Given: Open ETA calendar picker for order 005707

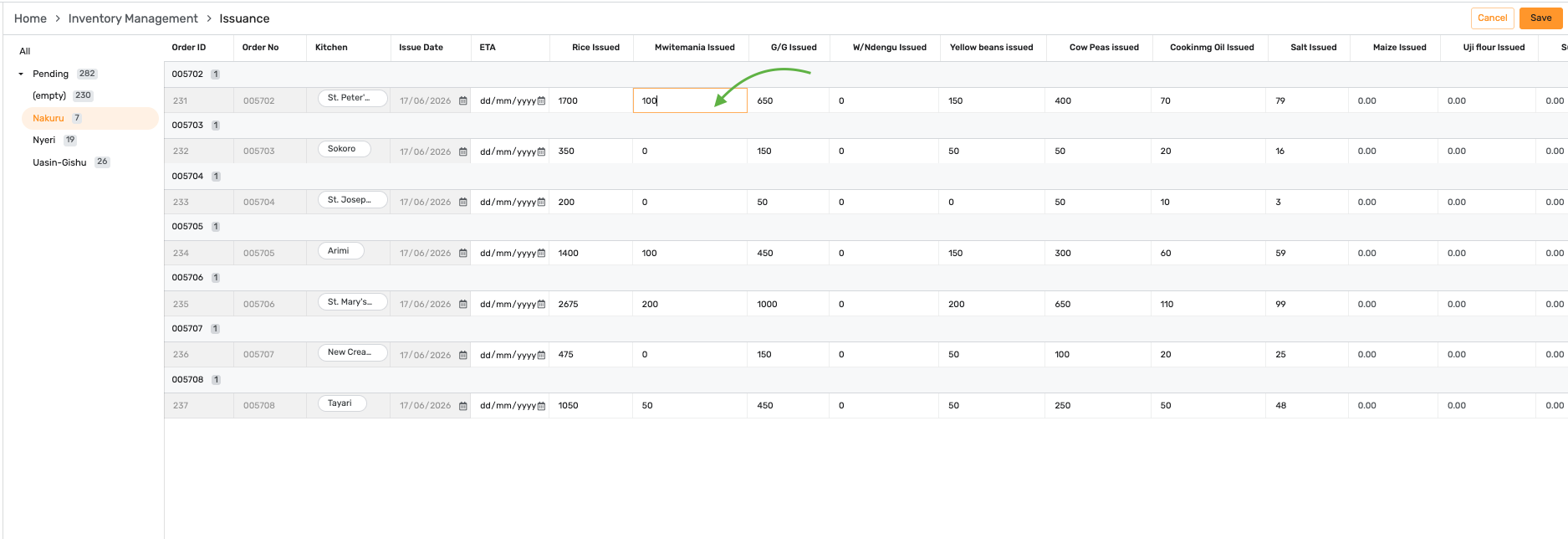Looking at the screenshot, I should click(541, 355).
